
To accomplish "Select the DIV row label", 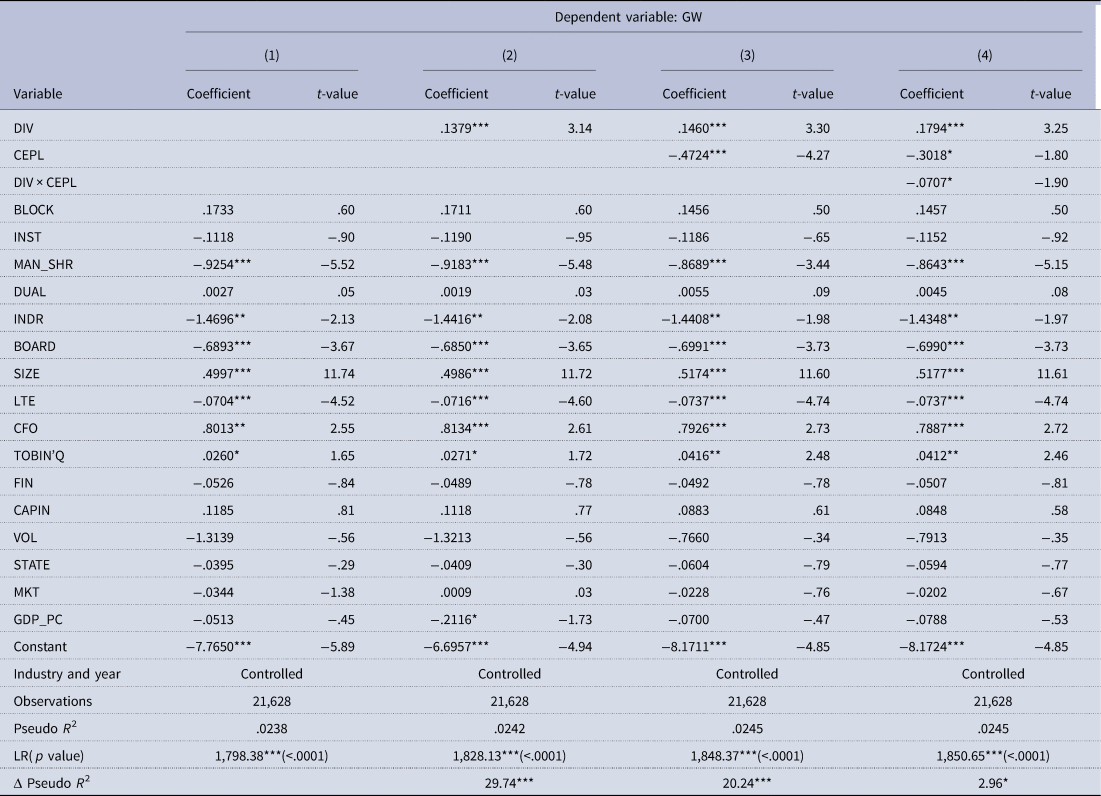I will [23, 128].
